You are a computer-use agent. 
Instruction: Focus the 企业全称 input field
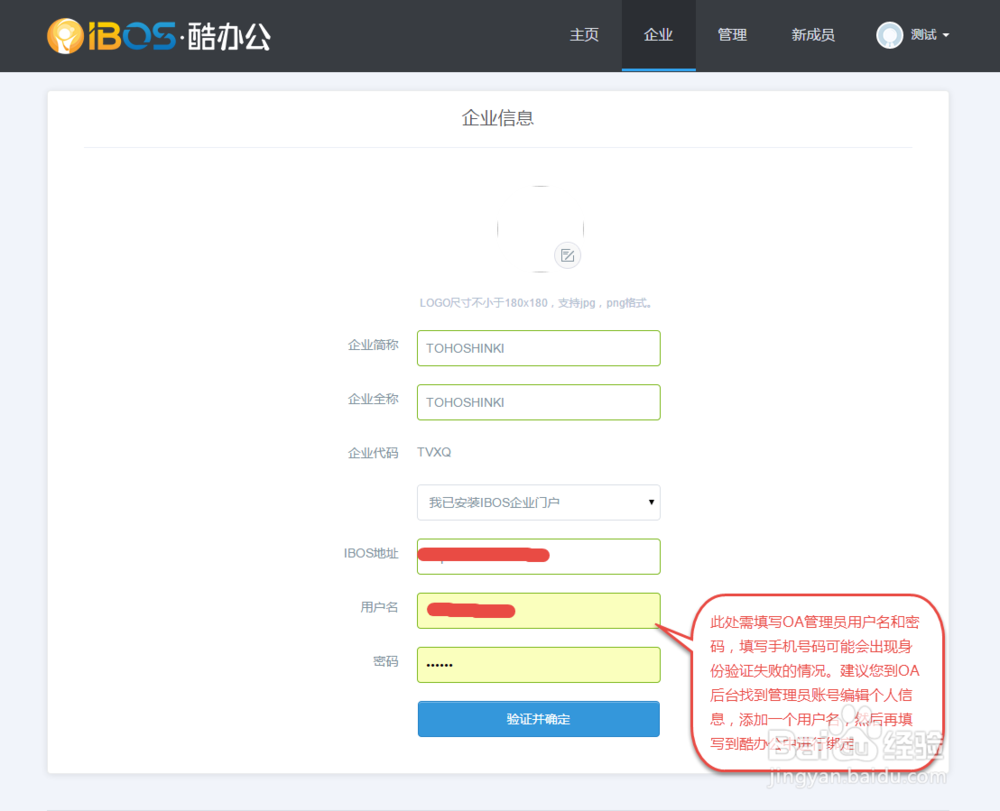click(x=538, y=402)
